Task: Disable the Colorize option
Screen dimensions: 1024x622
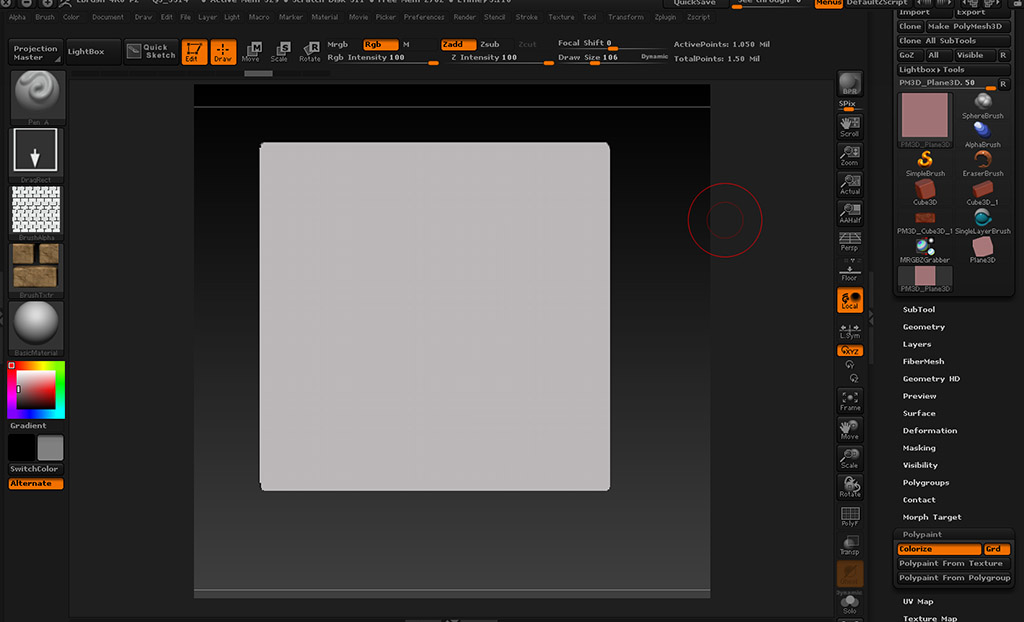Action: (938, 549)
